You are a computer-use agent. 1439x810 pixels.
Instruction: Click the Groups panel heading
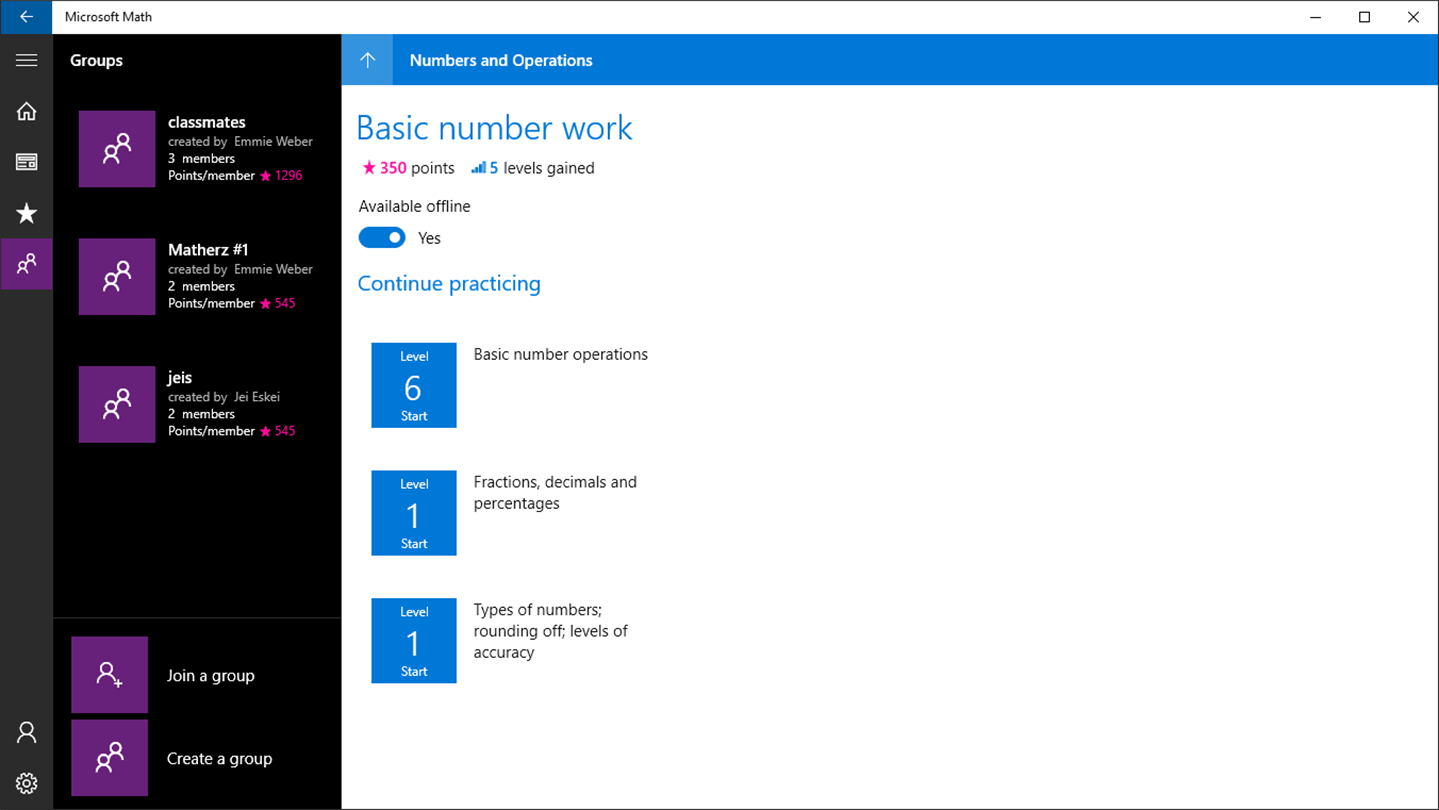pos(97,60)
